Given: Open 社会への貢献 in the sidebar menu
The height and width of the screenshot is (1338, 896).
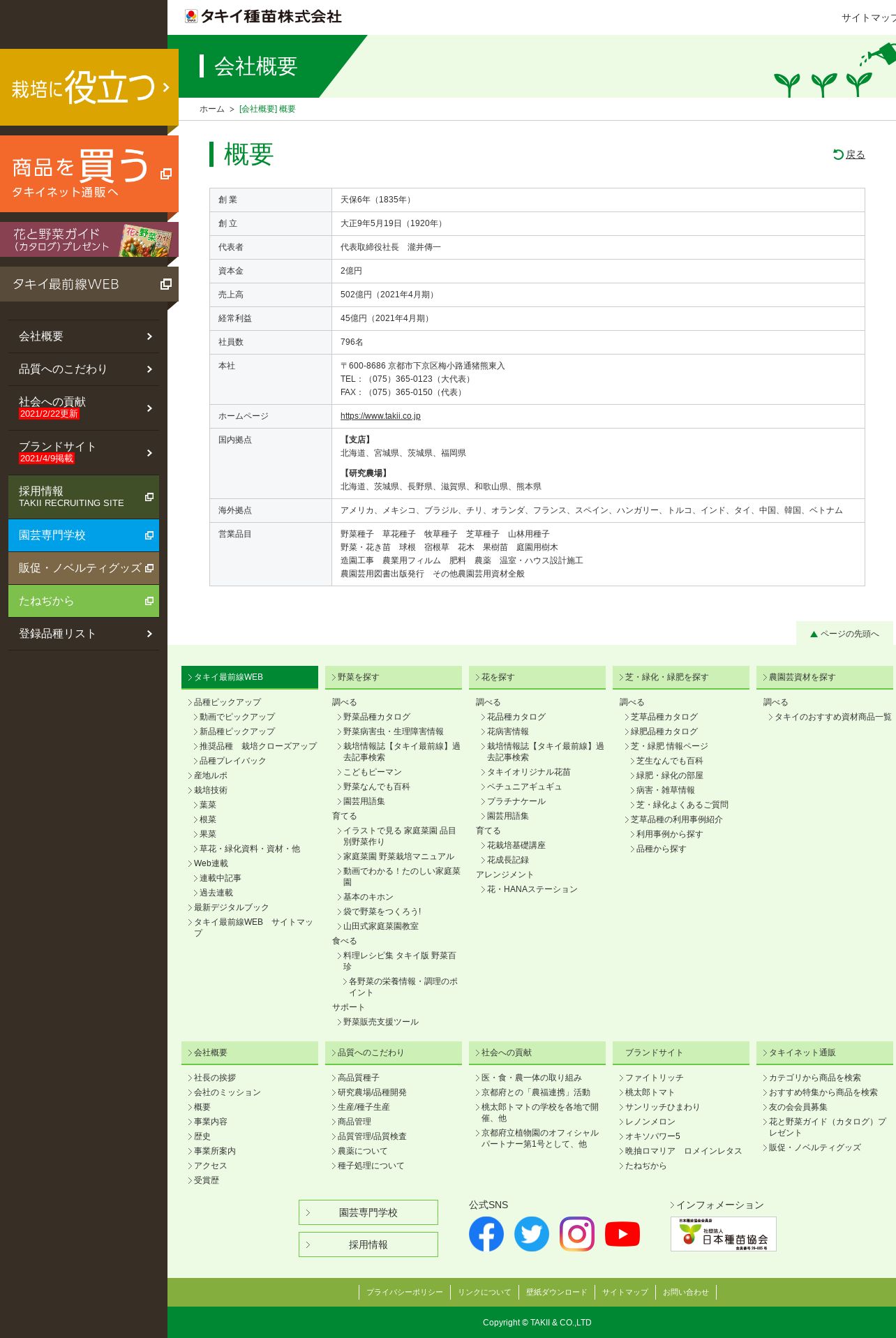Looking at the screenshot, I should pyautogui.click(x=84, y=408).
